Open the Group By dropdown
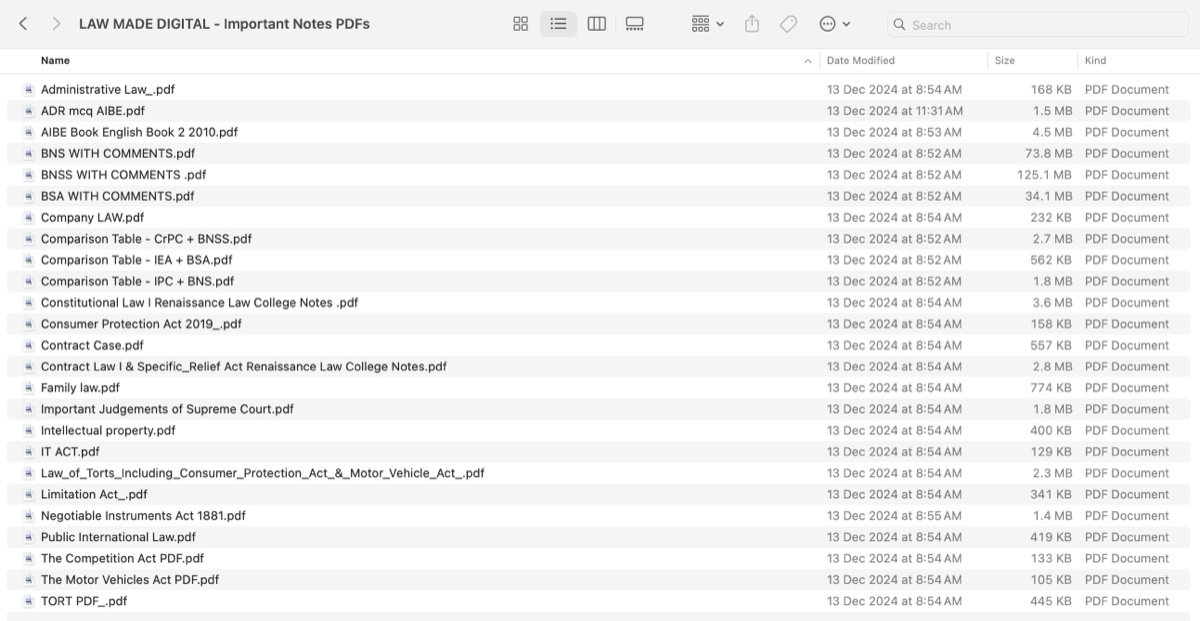The height and width of the screenshot is (621, 1200). tap(707, 24)
